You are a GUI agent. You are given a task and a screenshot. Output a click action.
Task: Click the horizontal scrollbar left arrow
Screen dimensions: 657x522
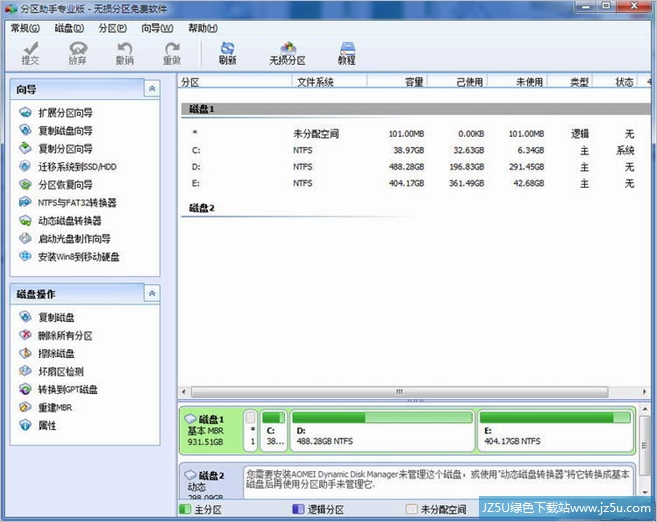(x=184, y=392)
